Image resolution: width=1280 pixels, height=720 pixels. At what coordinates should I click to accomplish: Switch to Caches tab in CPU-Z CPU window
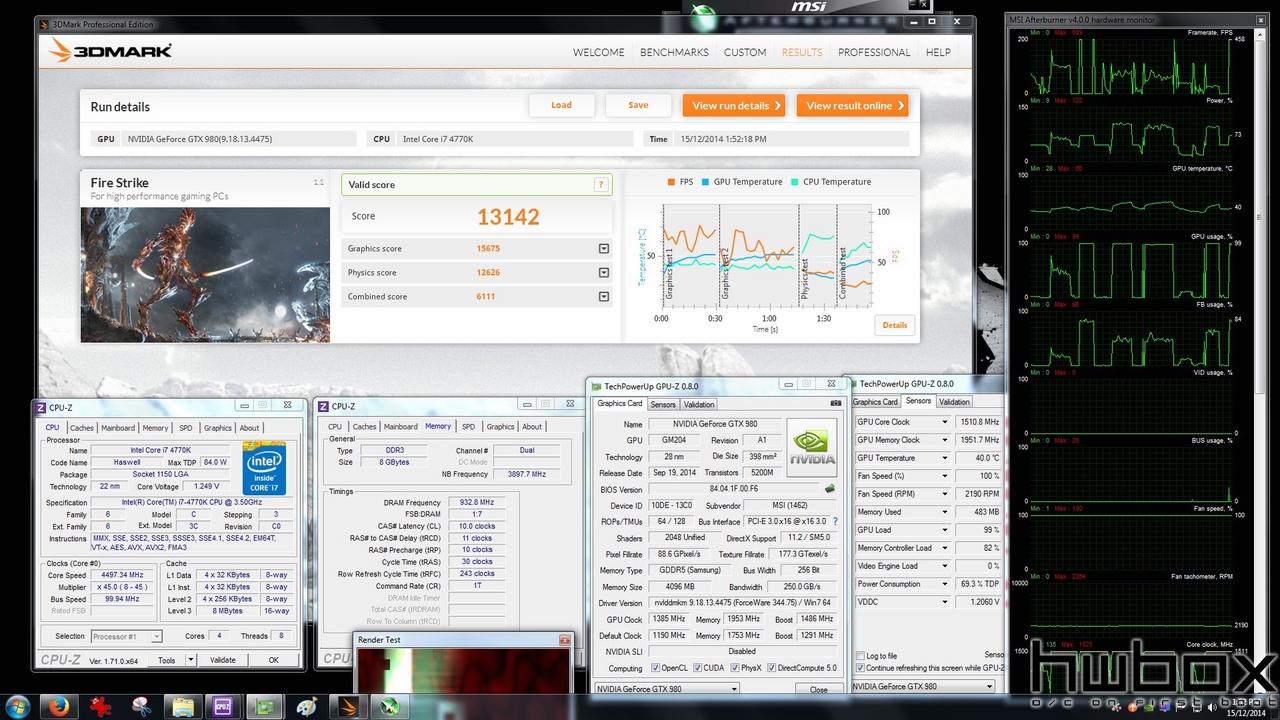(82, 428)
